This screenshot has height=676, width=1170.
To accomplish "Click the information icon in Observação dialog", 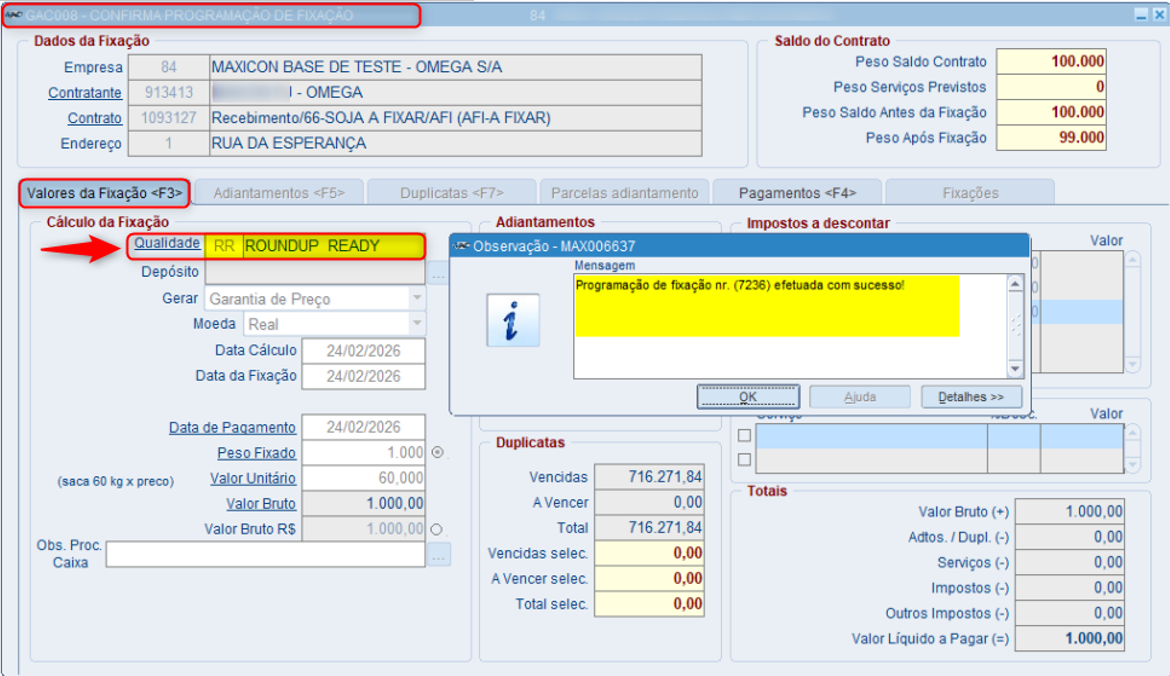I will (x=513, y=320).
